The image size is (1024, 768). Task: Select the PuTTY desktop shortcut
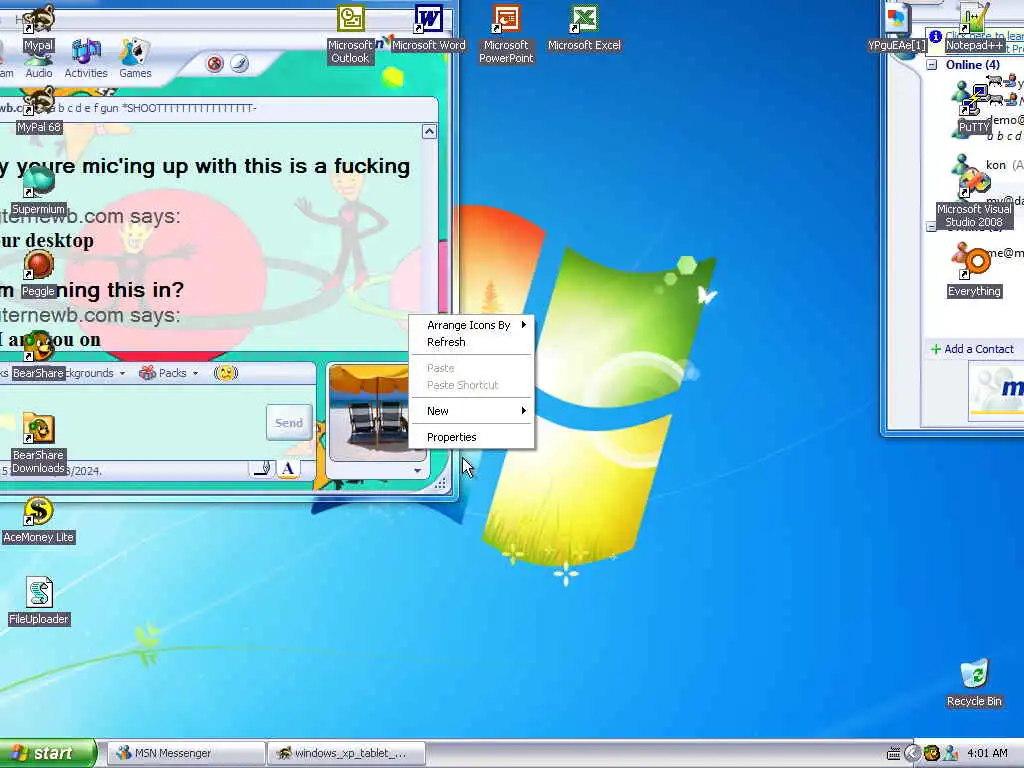pos(974,110)
